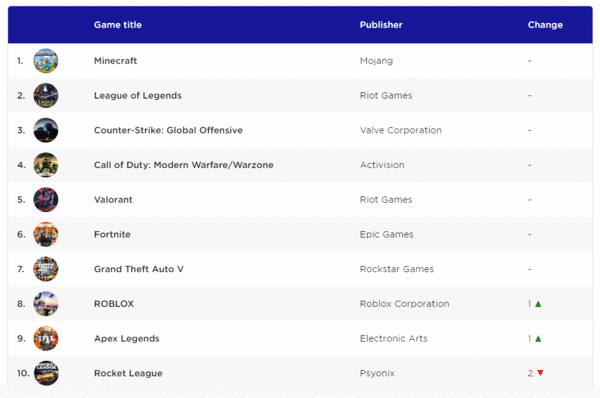Click the green up arrow for Apex Legends
Image resolution: width=600 pixels, height=398 pixels.
pyautogui.click(x=538, y=339)
